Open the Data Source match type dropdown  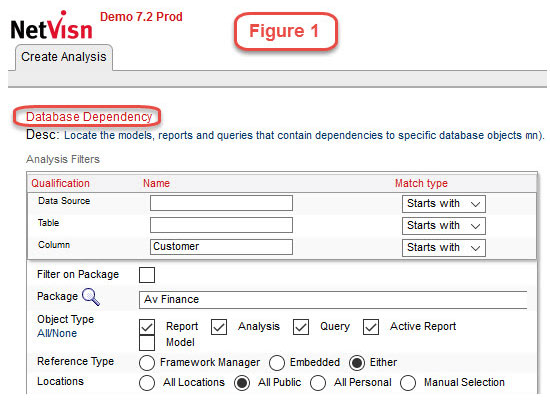pos(444,204)
